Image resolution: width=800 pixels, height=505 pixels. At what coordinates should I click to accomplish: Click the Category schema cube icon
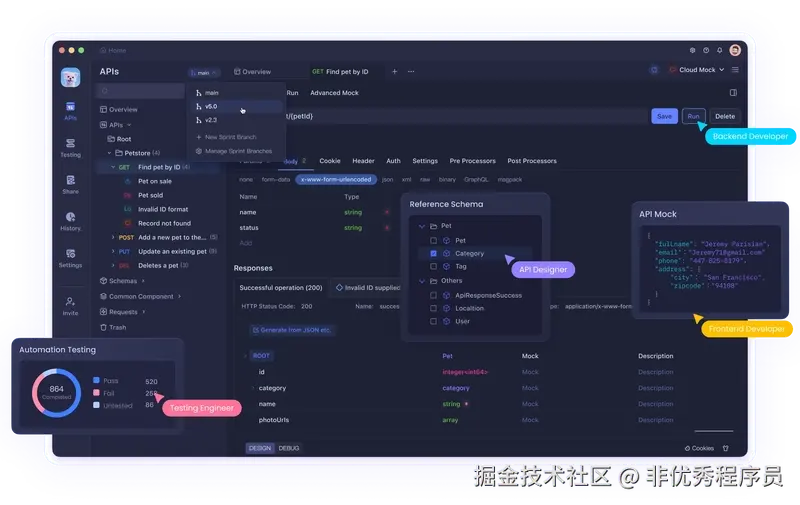pos(446,254)
